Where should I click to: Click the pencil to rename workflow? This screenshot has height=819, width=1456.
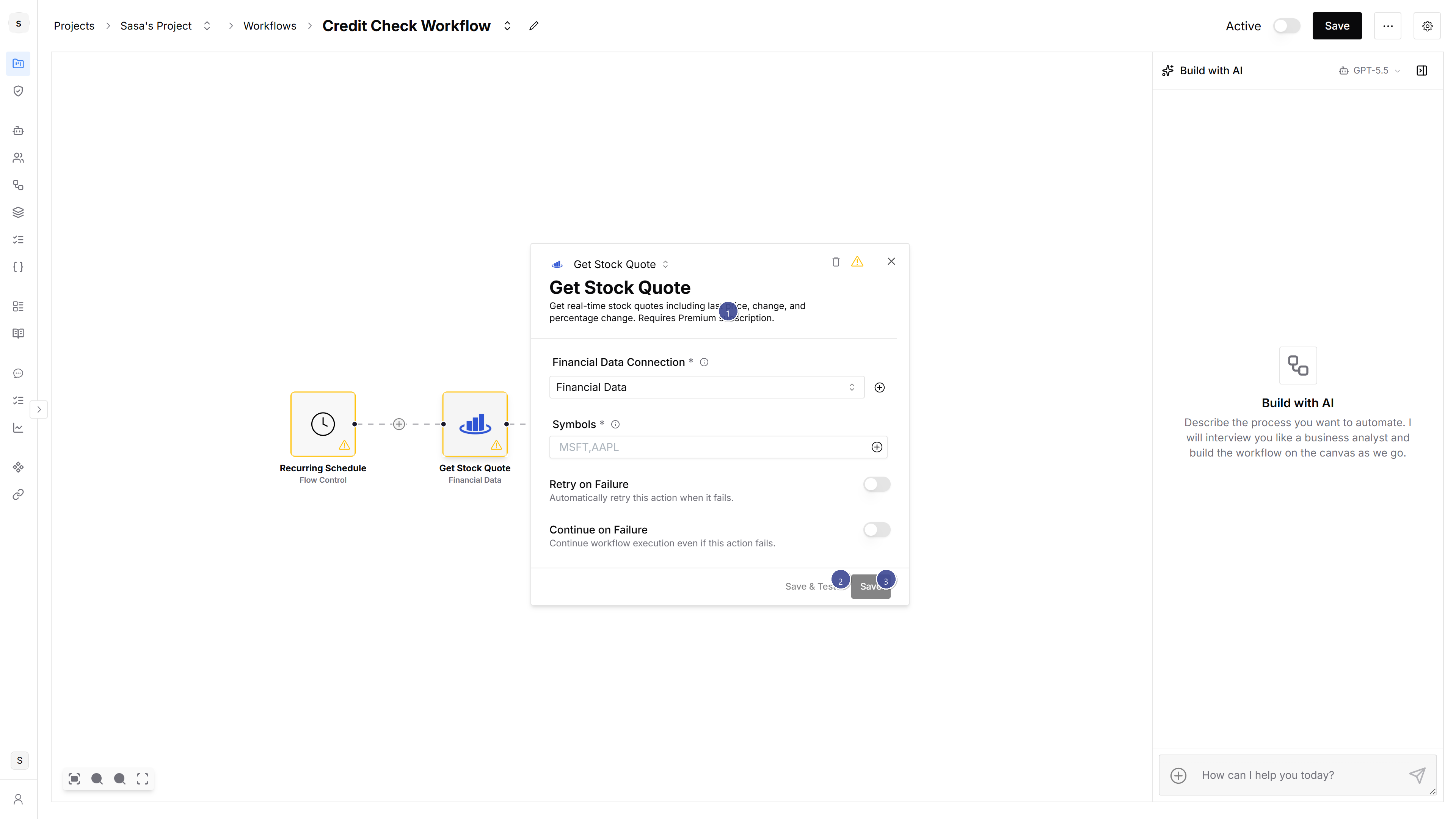[533, 26]
